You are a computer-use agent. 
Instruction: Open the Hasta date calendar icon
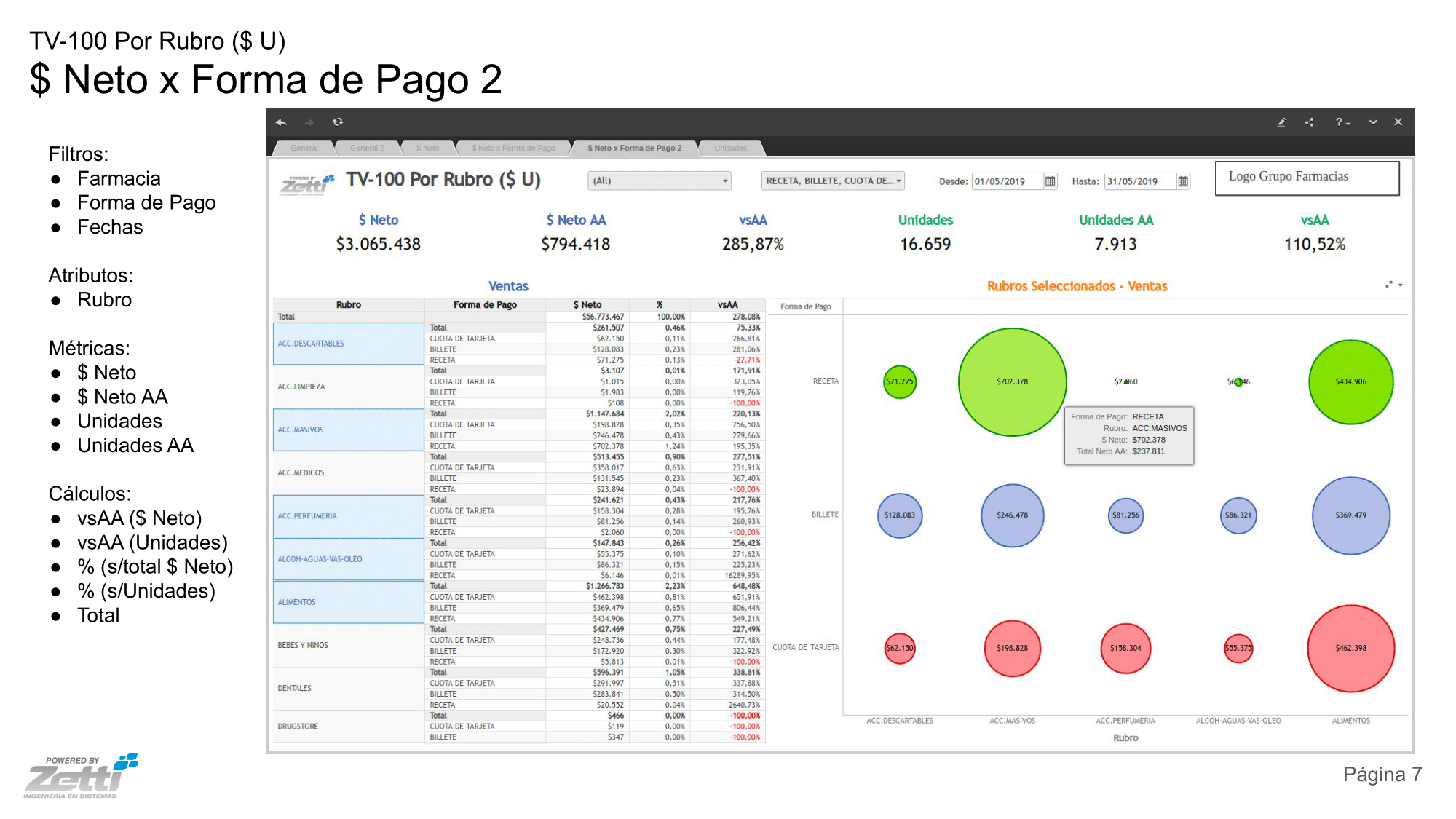click(1183, 181)
